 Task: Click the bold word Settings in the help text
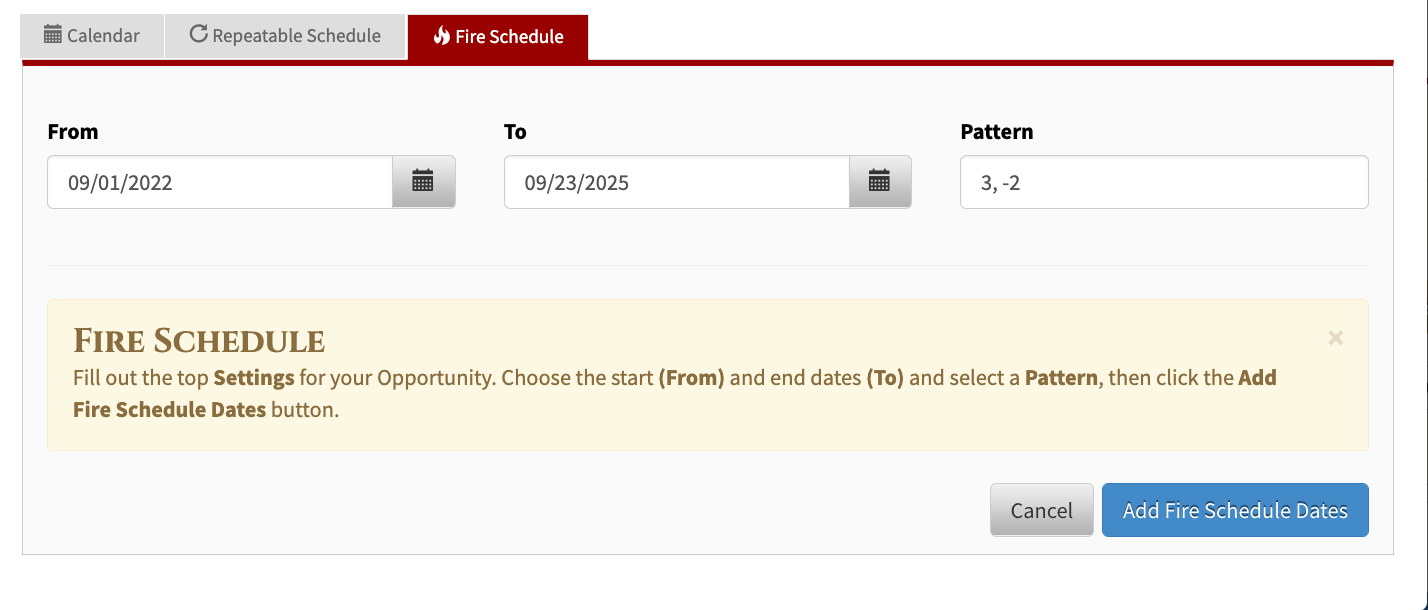click(x=253, y=379)
